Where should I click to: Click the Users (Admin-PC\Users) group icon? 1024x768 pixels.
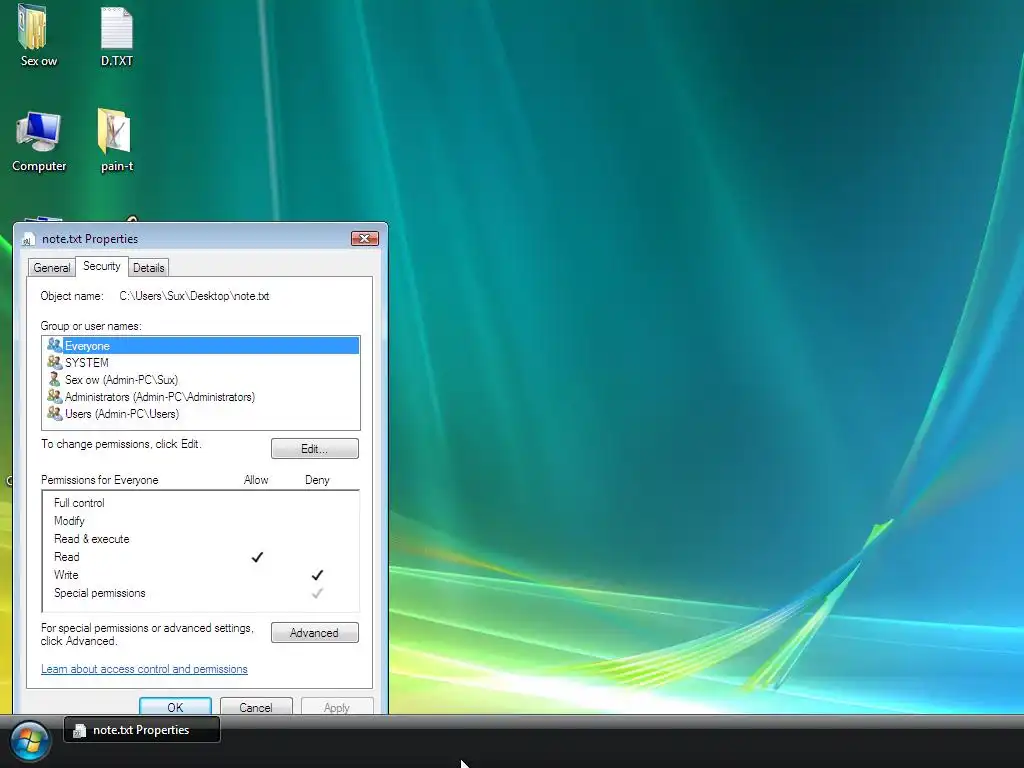click(x=55, y=413)
